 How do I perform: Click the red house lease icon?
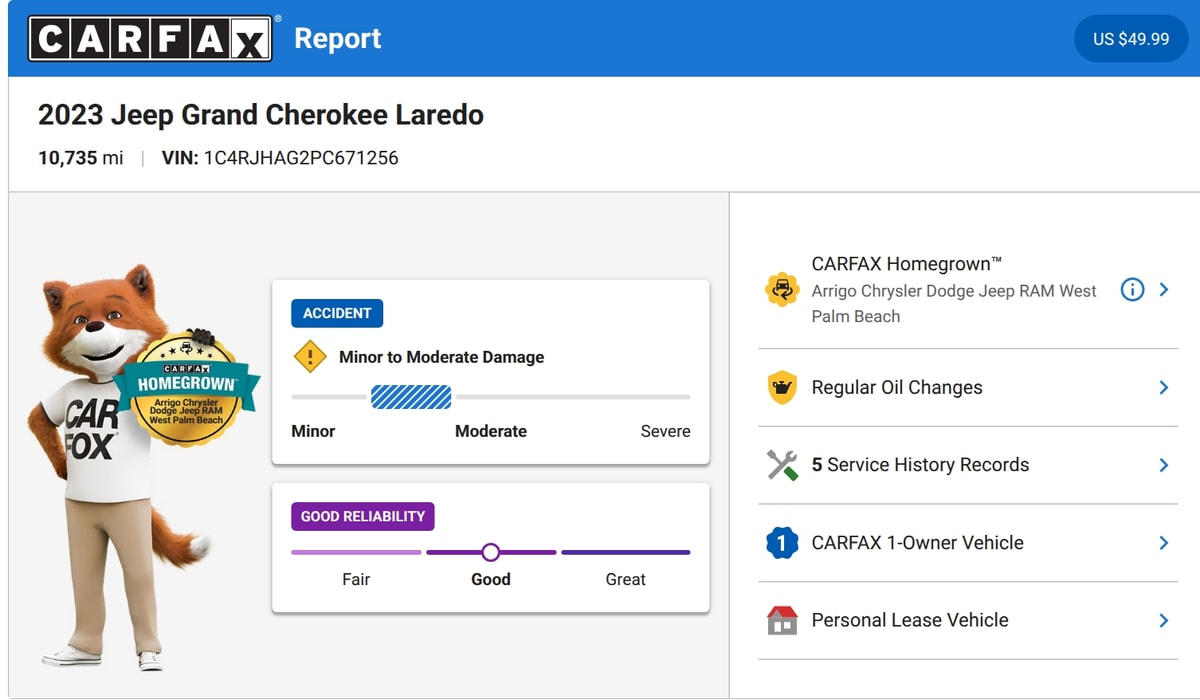pyautogui.click(x=782, y=620)
